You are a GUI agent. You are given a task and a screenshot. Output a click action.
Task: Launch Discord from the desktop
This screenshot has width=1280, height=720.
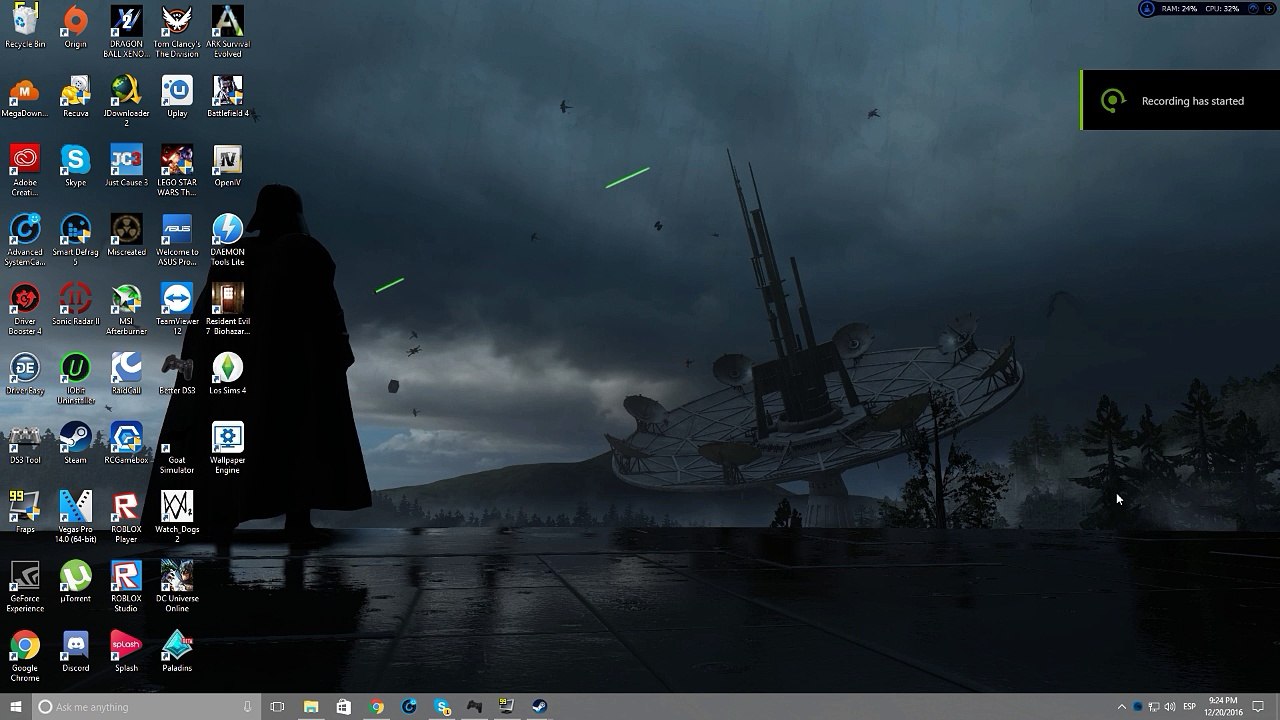tap(75, 651)
